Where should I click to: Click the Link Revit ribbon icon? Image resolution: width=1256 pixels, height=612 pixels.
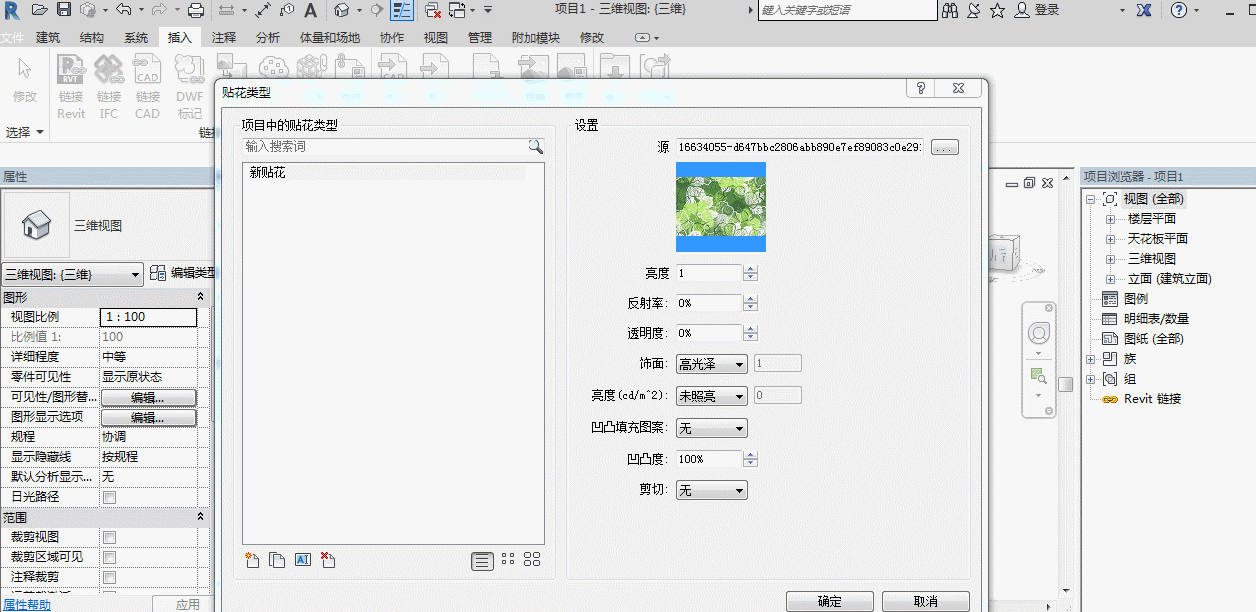click(71, 87)
